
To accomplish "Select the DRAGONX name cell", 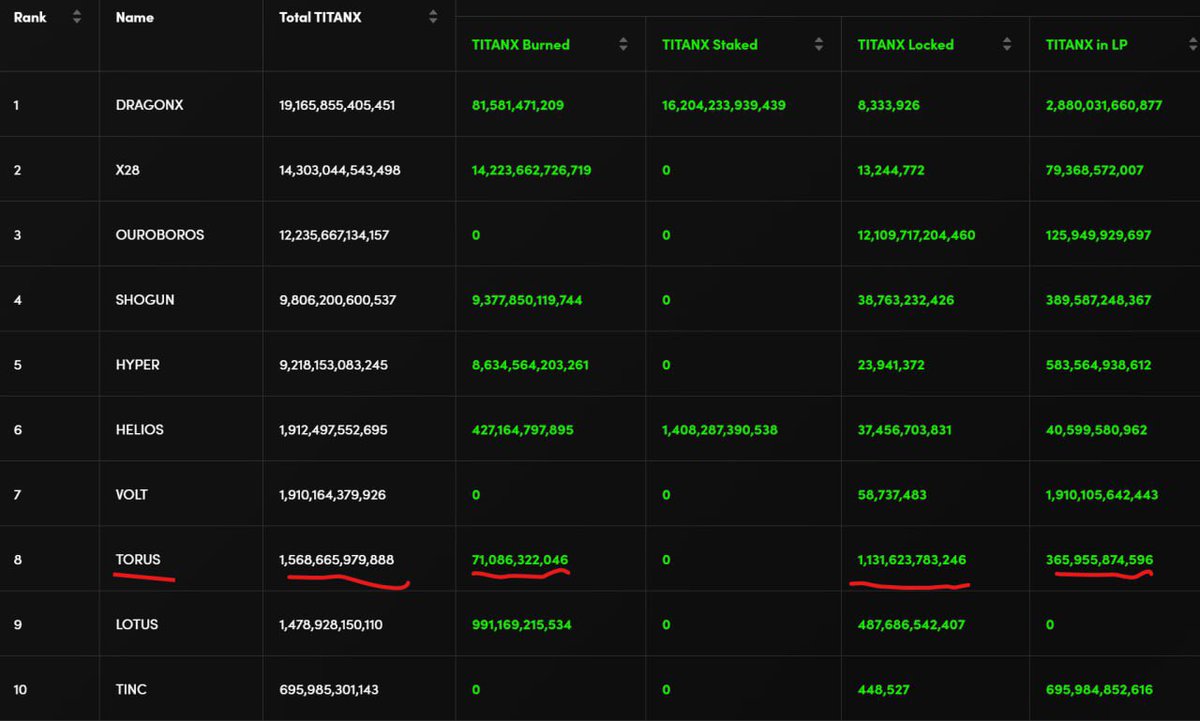I will point(150,104).
